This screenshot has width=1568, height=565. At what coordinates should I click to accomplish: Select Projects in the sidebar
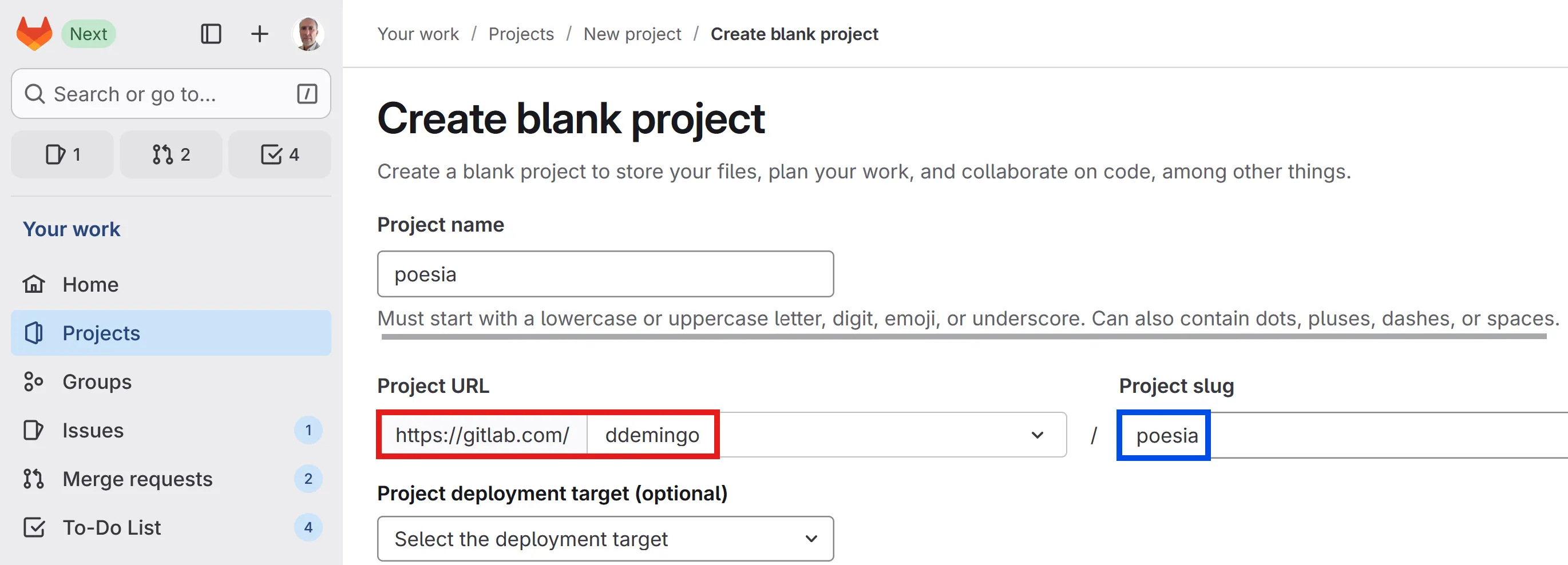pyautogui.click(x=101, y=333)
